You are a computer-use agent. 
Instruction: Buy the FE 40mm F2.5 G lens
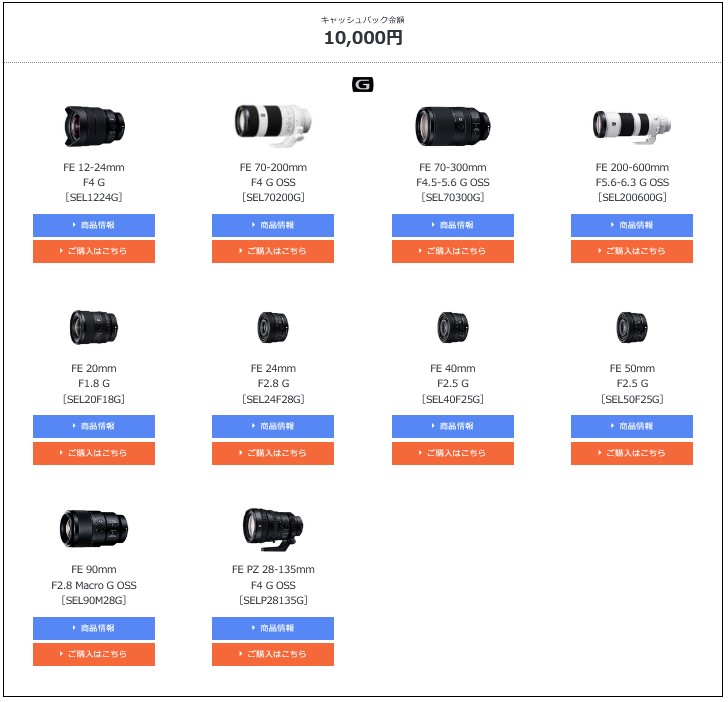[453, 453]
